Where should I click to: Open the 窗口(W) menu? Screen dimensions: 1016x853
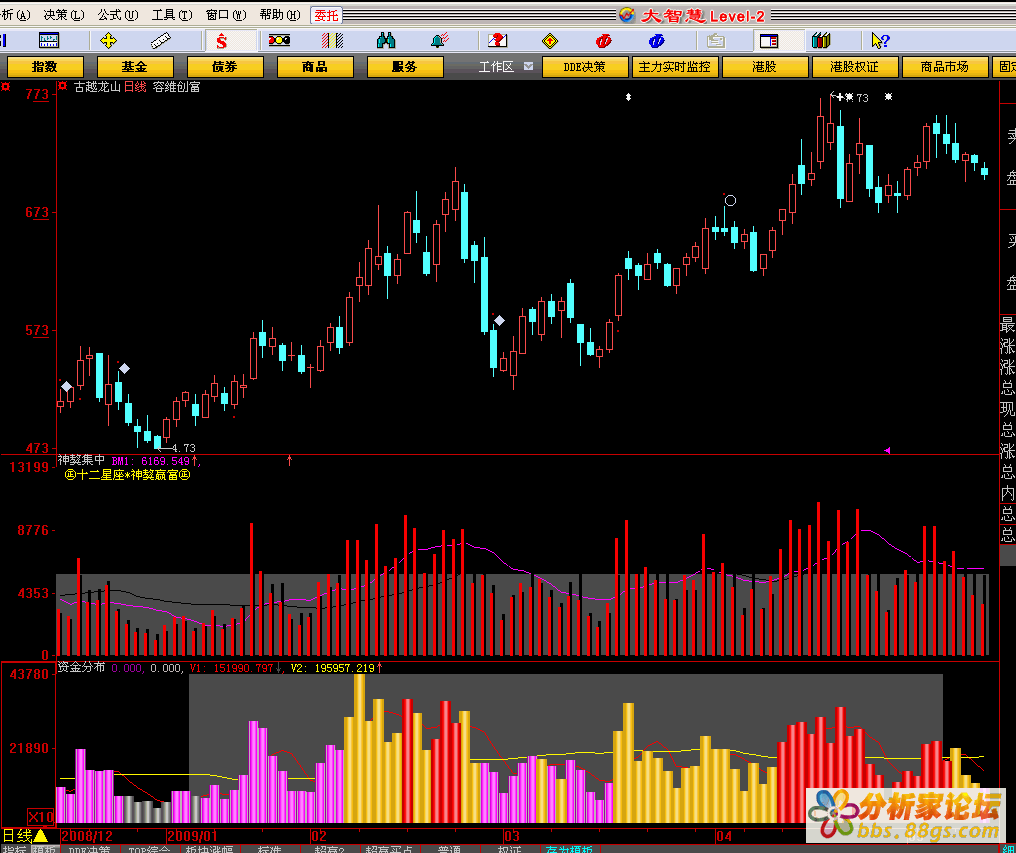pos(225,14)
